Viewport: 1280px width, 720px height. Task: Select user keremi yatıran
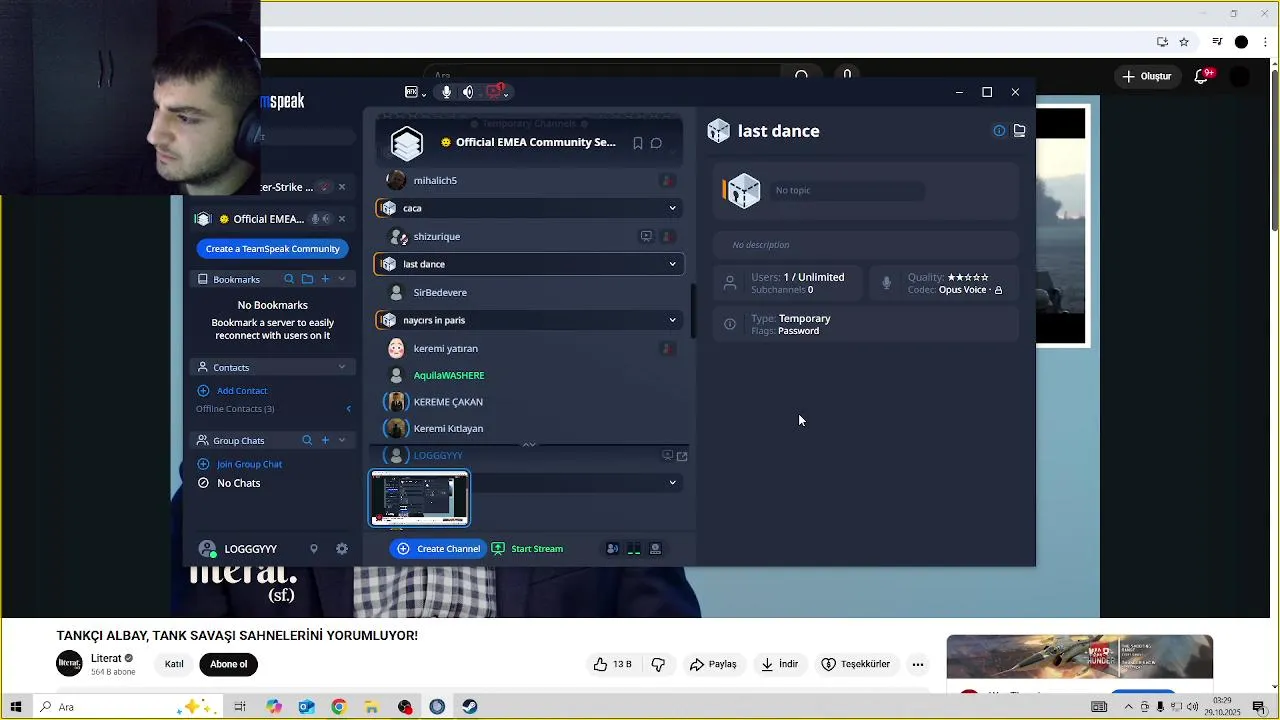[x=446, y=348]
